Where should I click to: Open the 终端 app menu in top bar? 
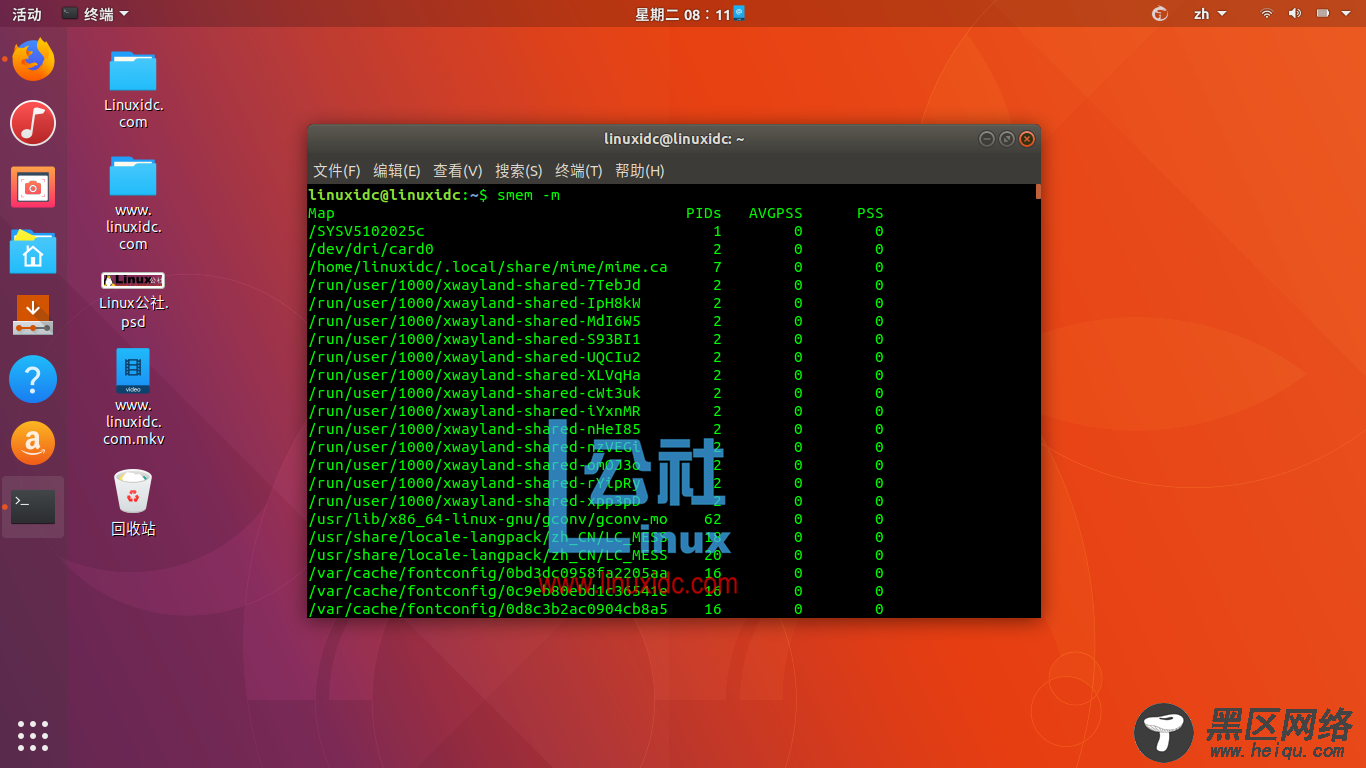[95, 14]
